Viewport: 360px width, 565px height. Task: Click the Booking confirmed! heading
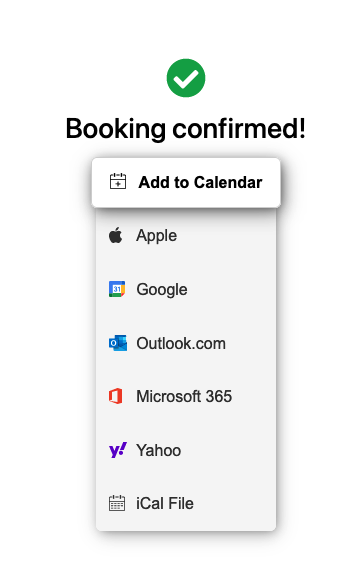click(186, 129)
